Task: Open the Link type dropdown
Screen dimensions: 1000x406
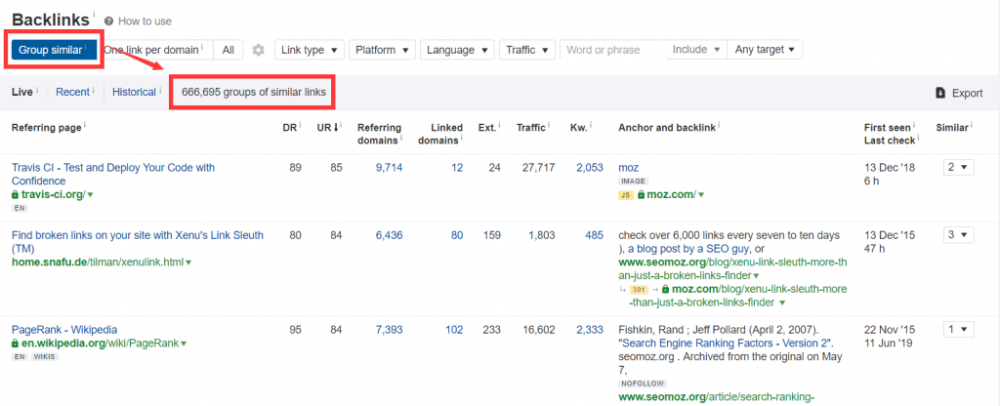Action: point(309,49)
